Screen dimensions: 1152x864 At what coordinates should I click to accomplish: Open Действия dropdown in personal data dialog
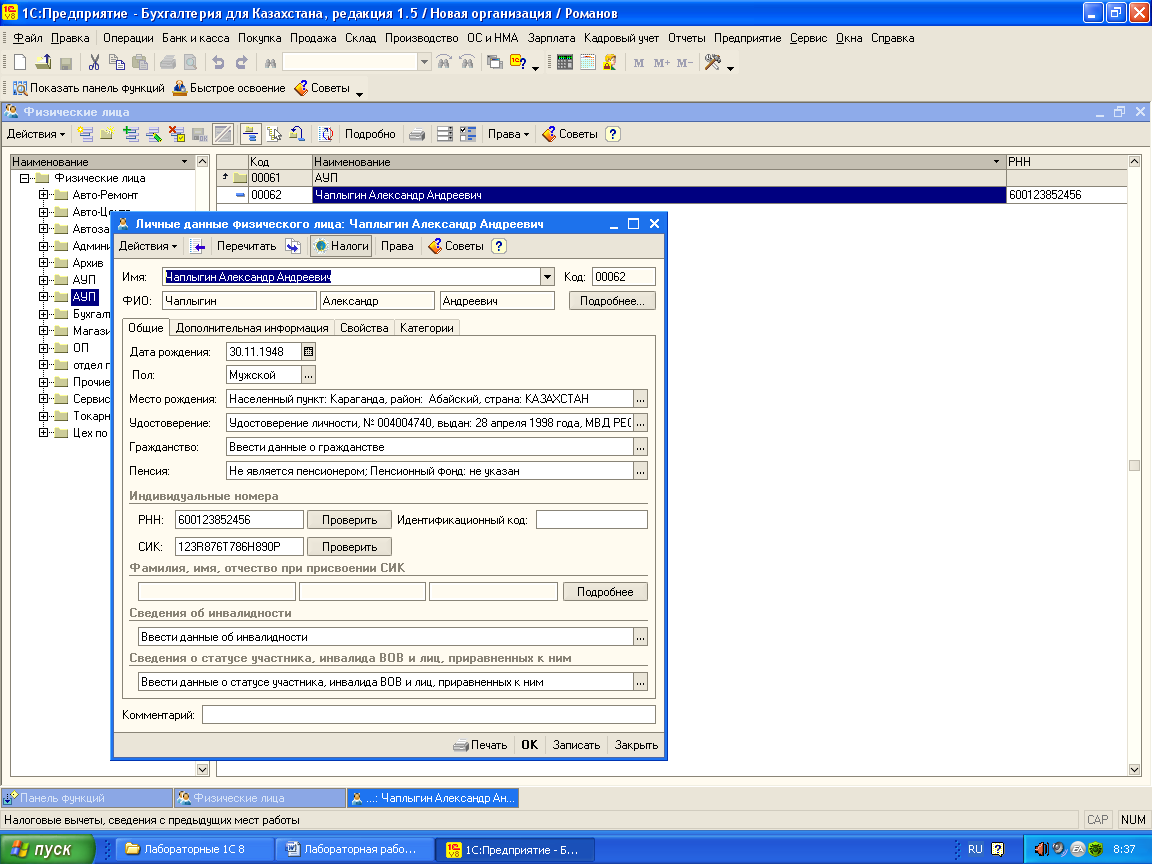click(148, 246)
